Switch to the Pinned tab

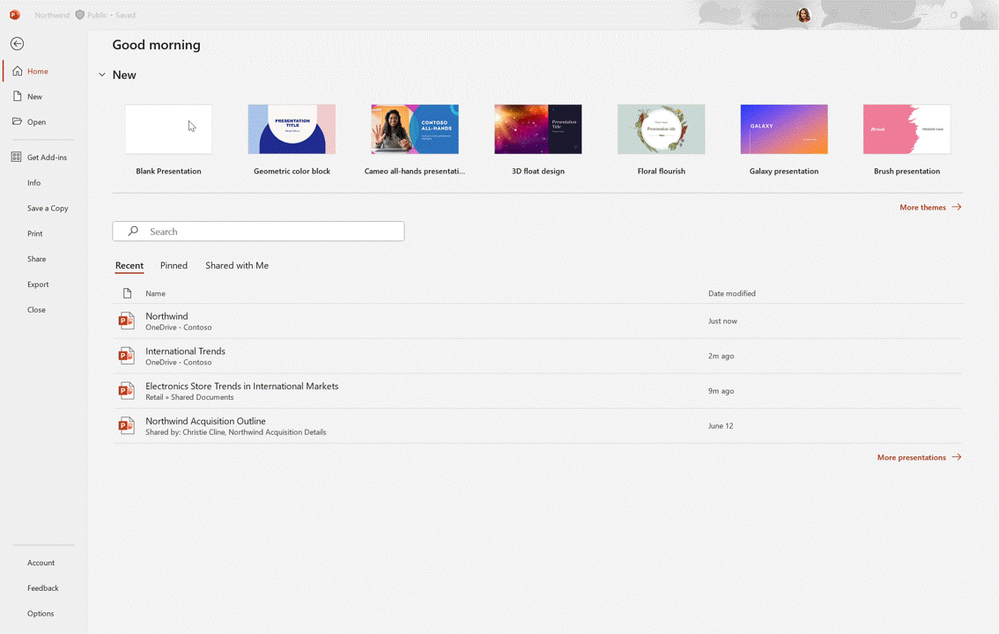[x=174, y=266]
